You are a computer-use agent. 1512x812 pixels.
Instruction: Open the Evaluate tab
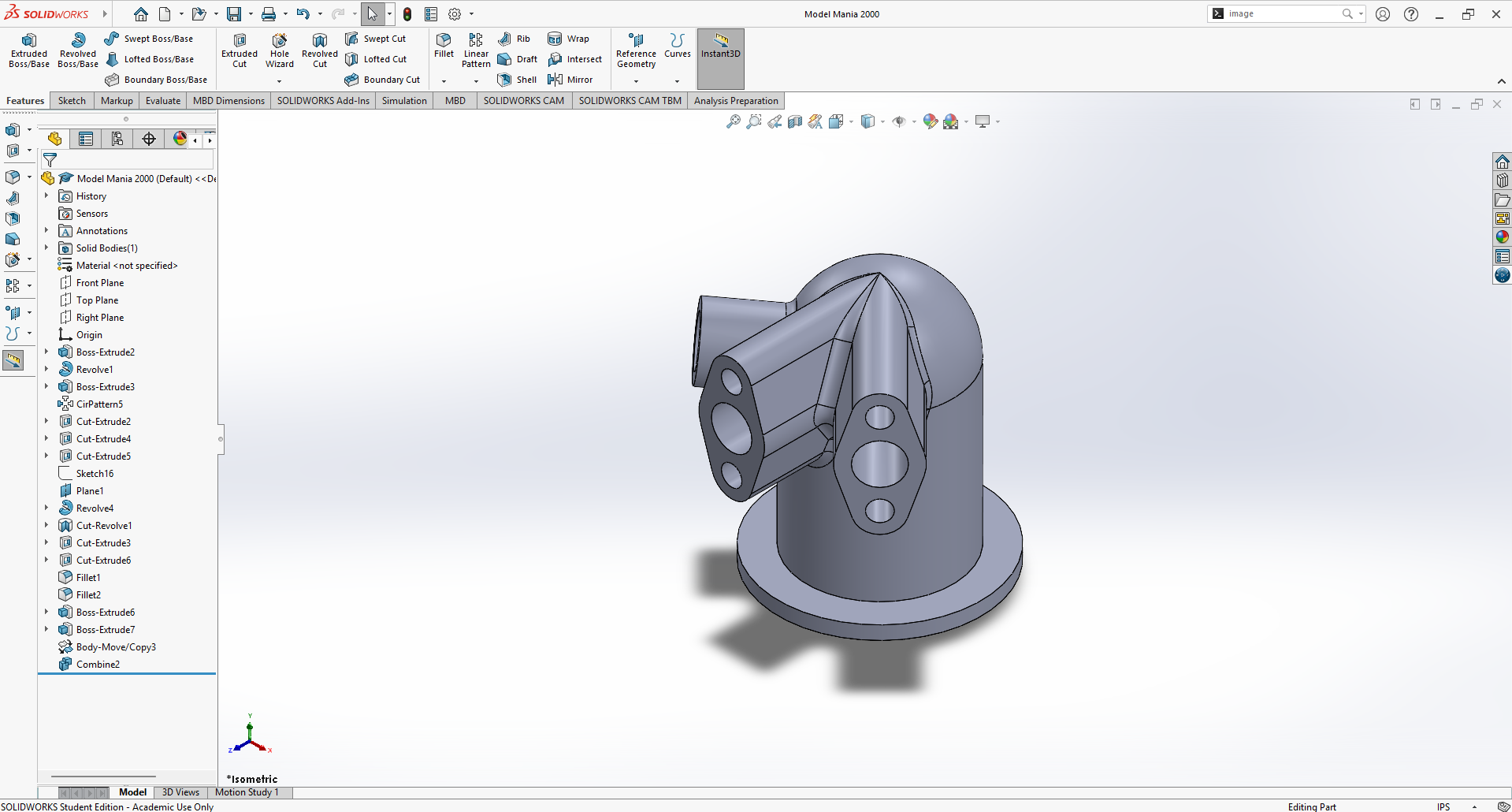click(x=163, y=101)
